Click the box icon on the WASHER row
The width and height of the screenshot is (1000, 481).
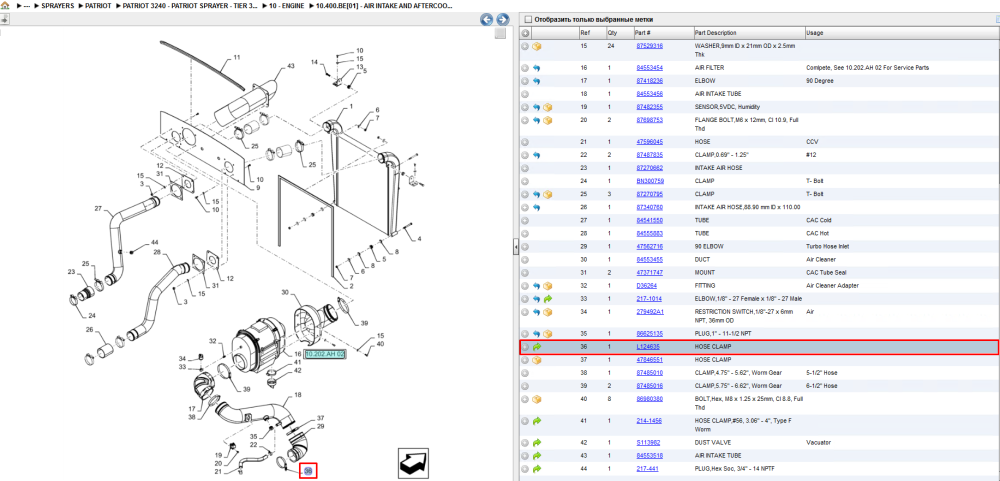tap(537, 47)
